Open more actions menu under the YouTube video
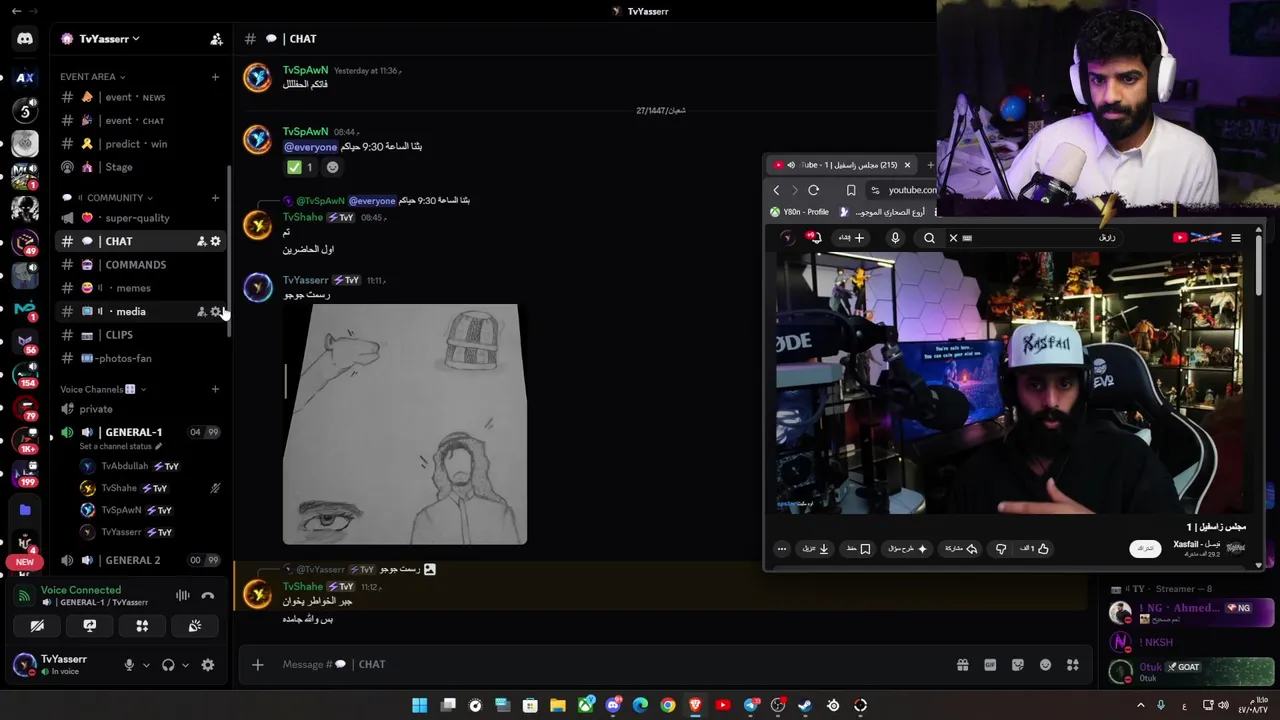Viewport: 1280px width, 720px height. coord(782,549)
